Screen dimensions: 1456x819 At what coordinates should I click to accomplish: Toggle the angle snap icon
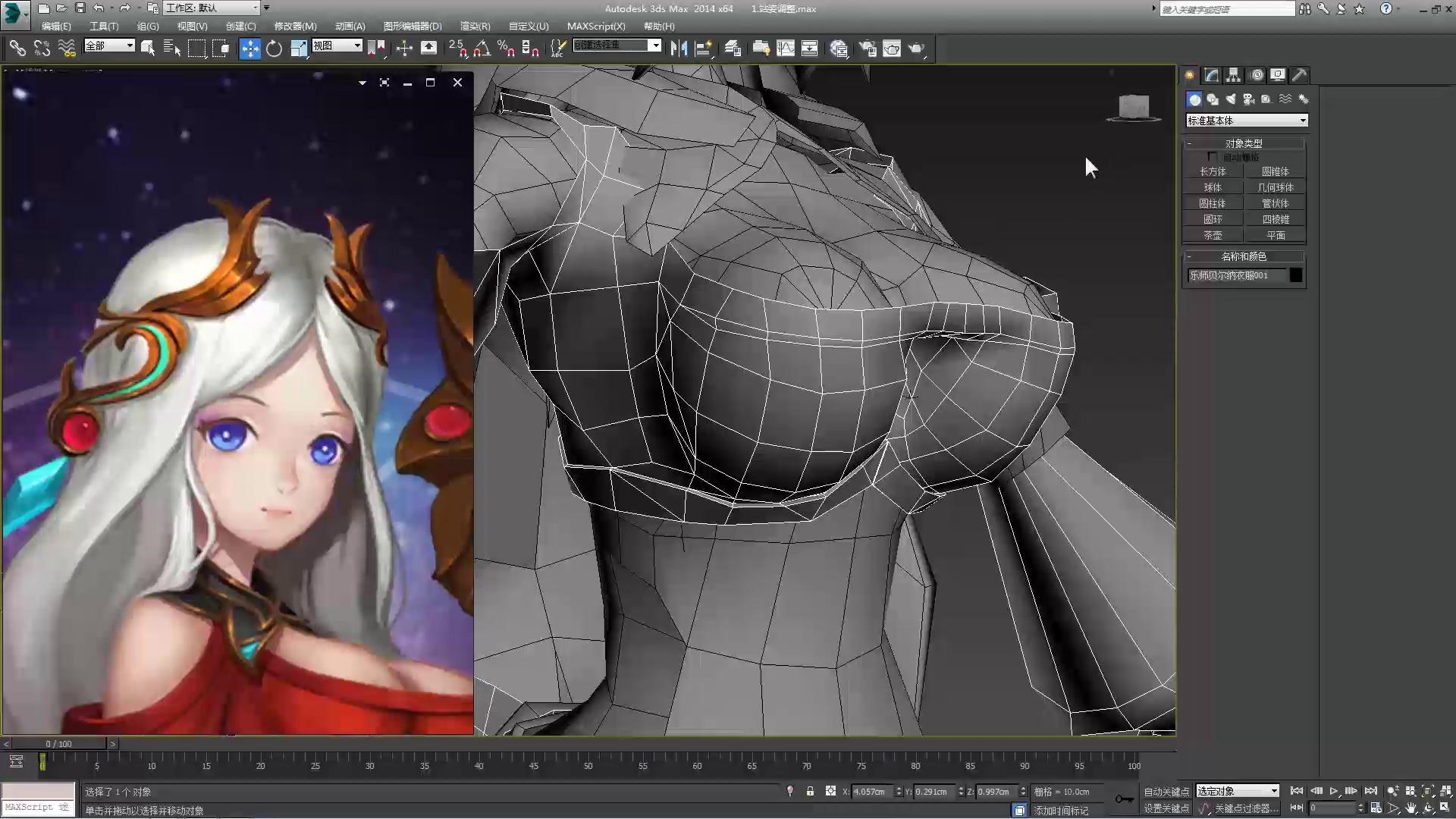[x=481, y=49]
